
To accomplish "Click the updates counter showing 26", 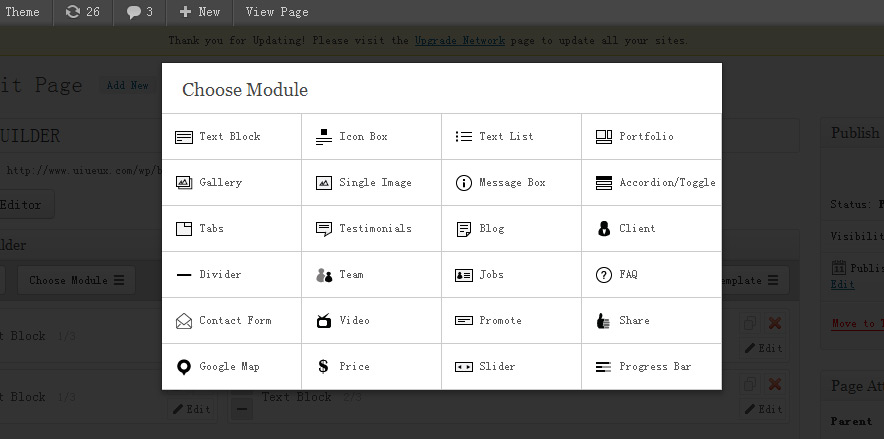I will click(82, 12).
